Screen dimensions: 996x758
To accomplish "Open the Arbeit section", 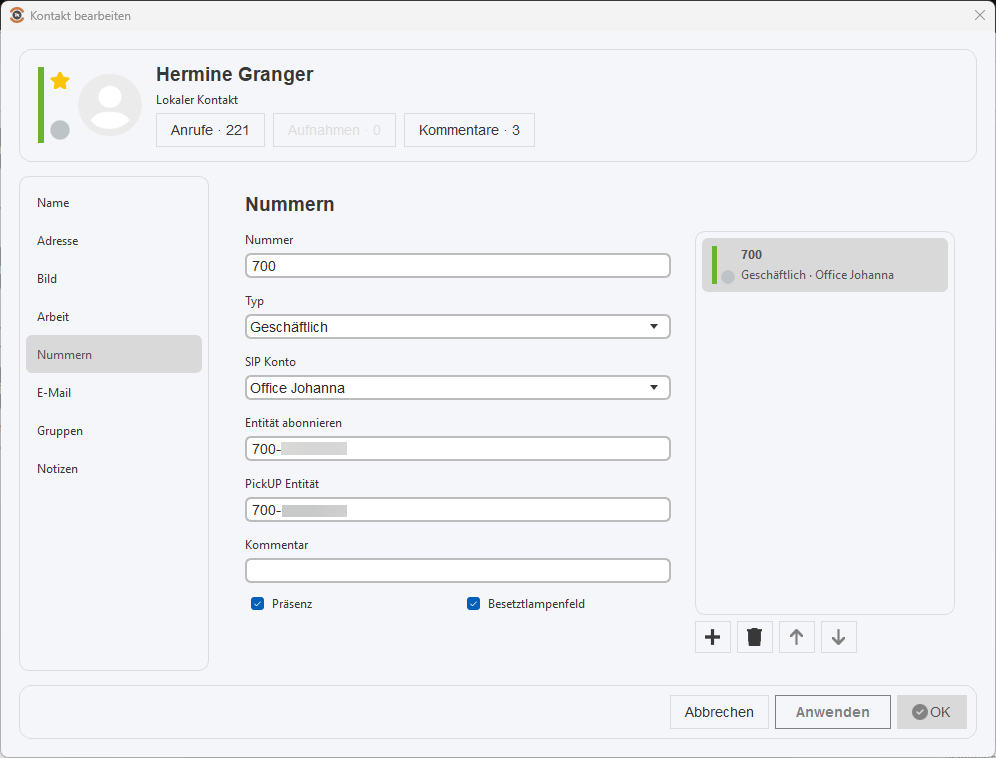I will pos(114,316).
